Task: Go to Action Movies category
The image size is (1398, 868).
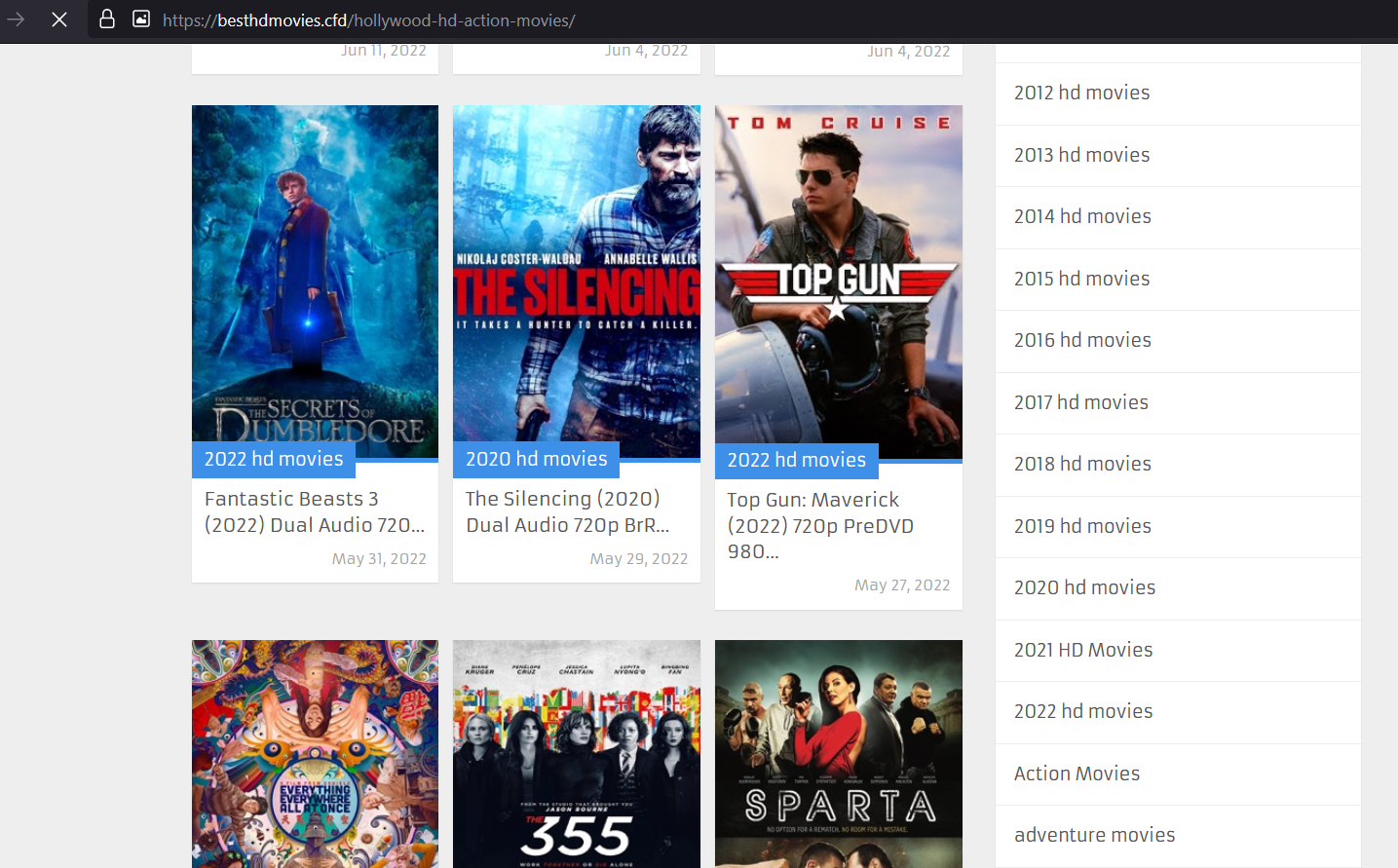Action: (1077, 774)
